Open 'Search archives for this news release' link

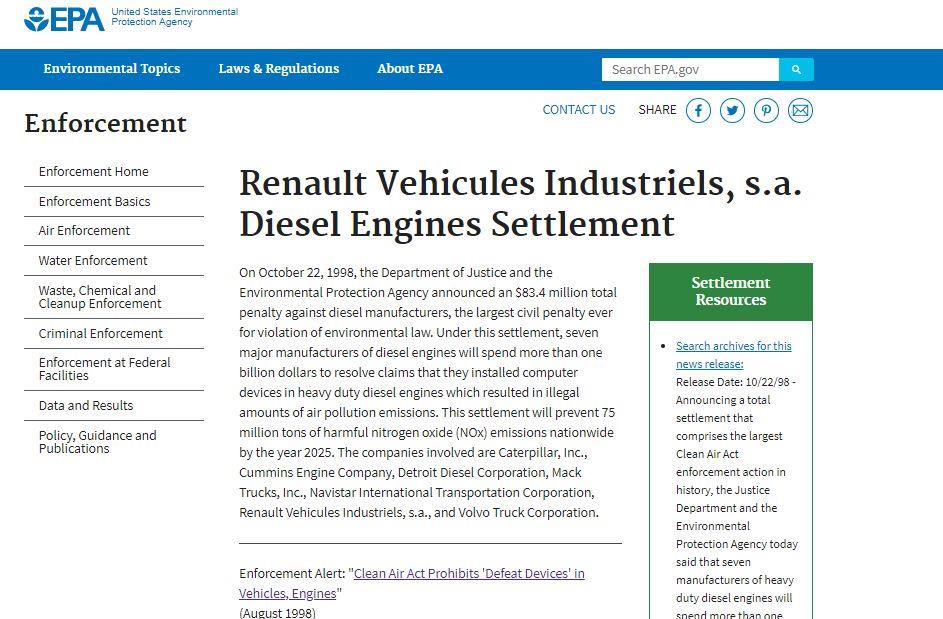pos(733,355)
